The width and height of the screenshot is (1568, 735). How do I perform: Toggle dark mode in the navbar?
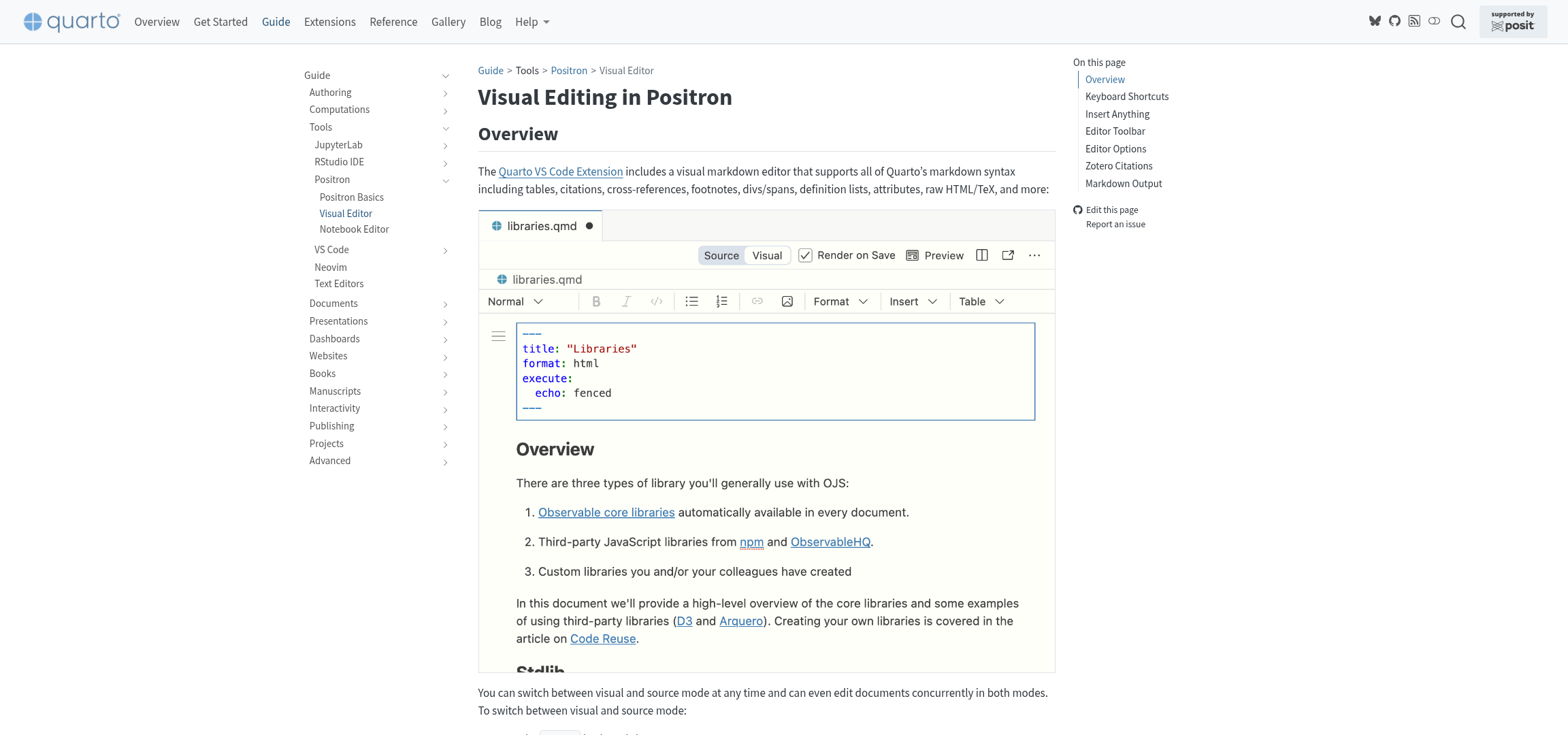tap(1435, 21)
